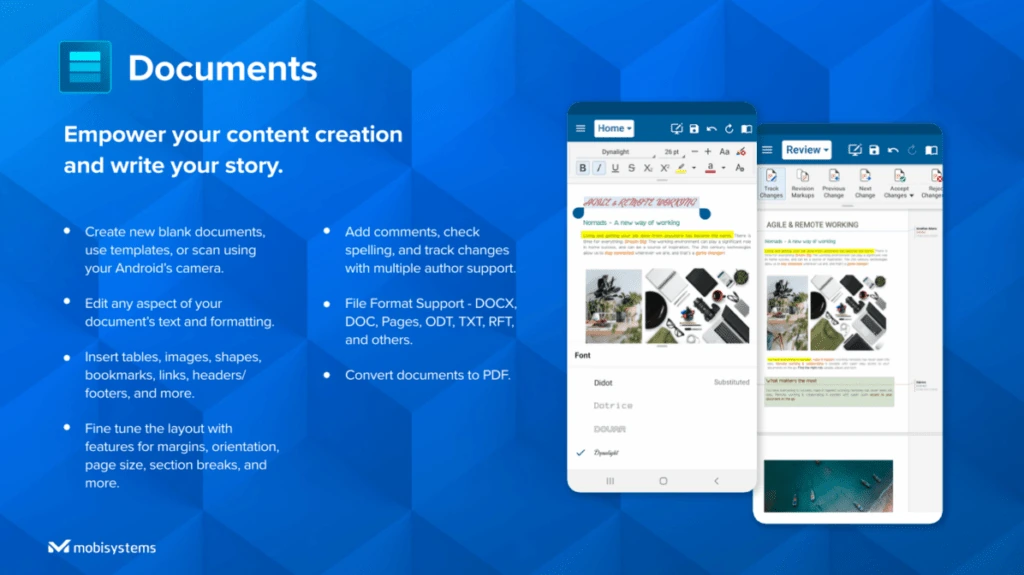Click the Documents app icon
The height and width of the screenshot is (575, 1024).
click(x=85, y=67)
